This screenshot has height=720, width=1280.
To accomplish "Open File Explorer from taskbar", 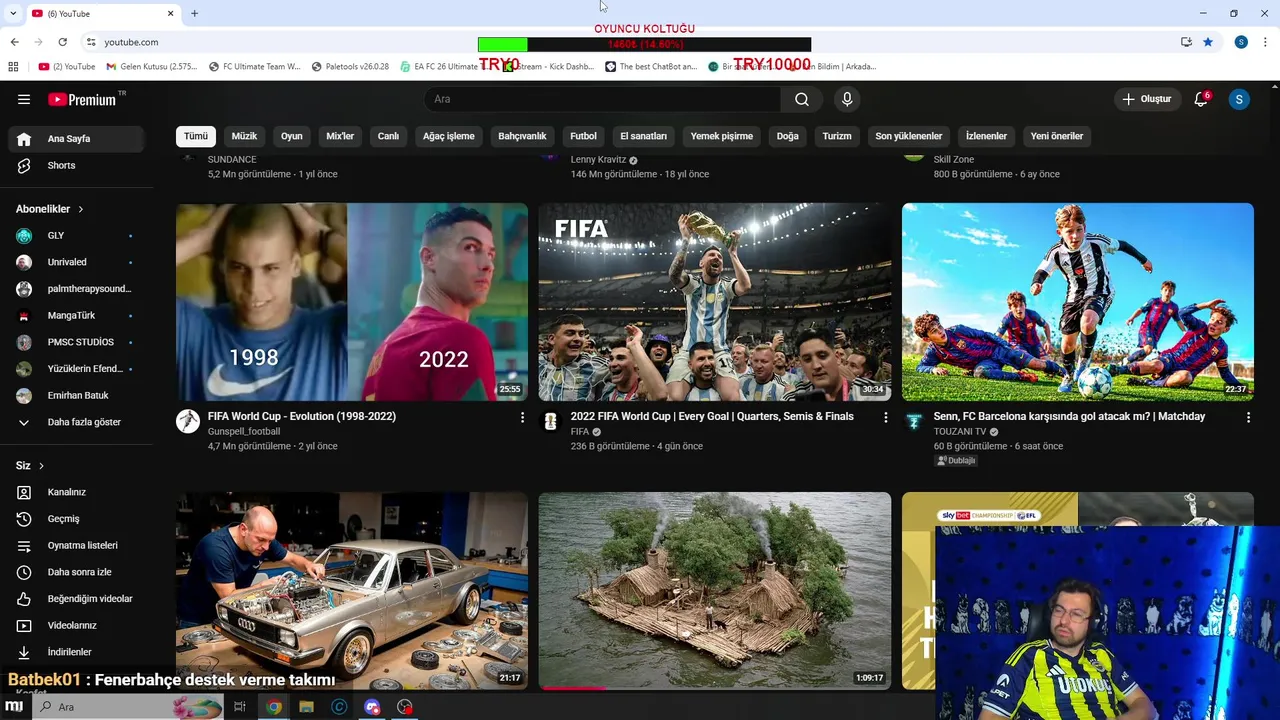I will click(x=306, y=707).
